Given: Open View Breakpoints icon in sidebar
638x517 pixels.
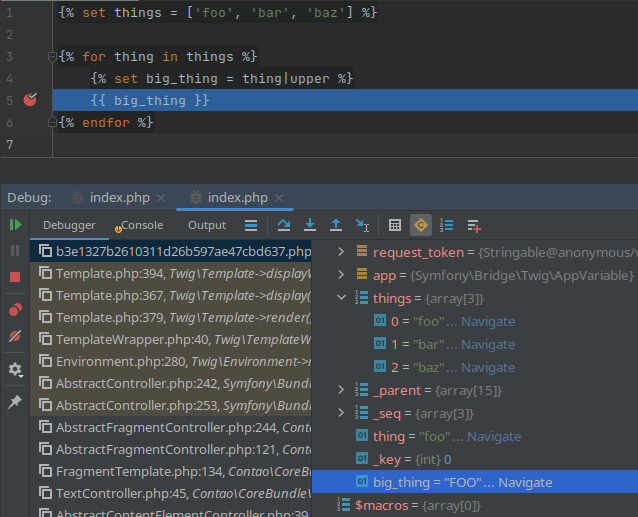Looking at the screenshot, I should click(15, 310).
